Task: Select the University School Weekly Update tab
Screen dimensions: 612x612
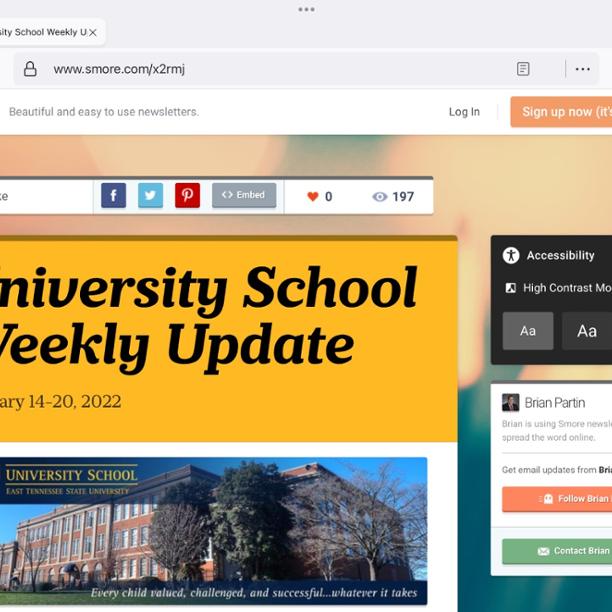Action: tap(40, 32)
